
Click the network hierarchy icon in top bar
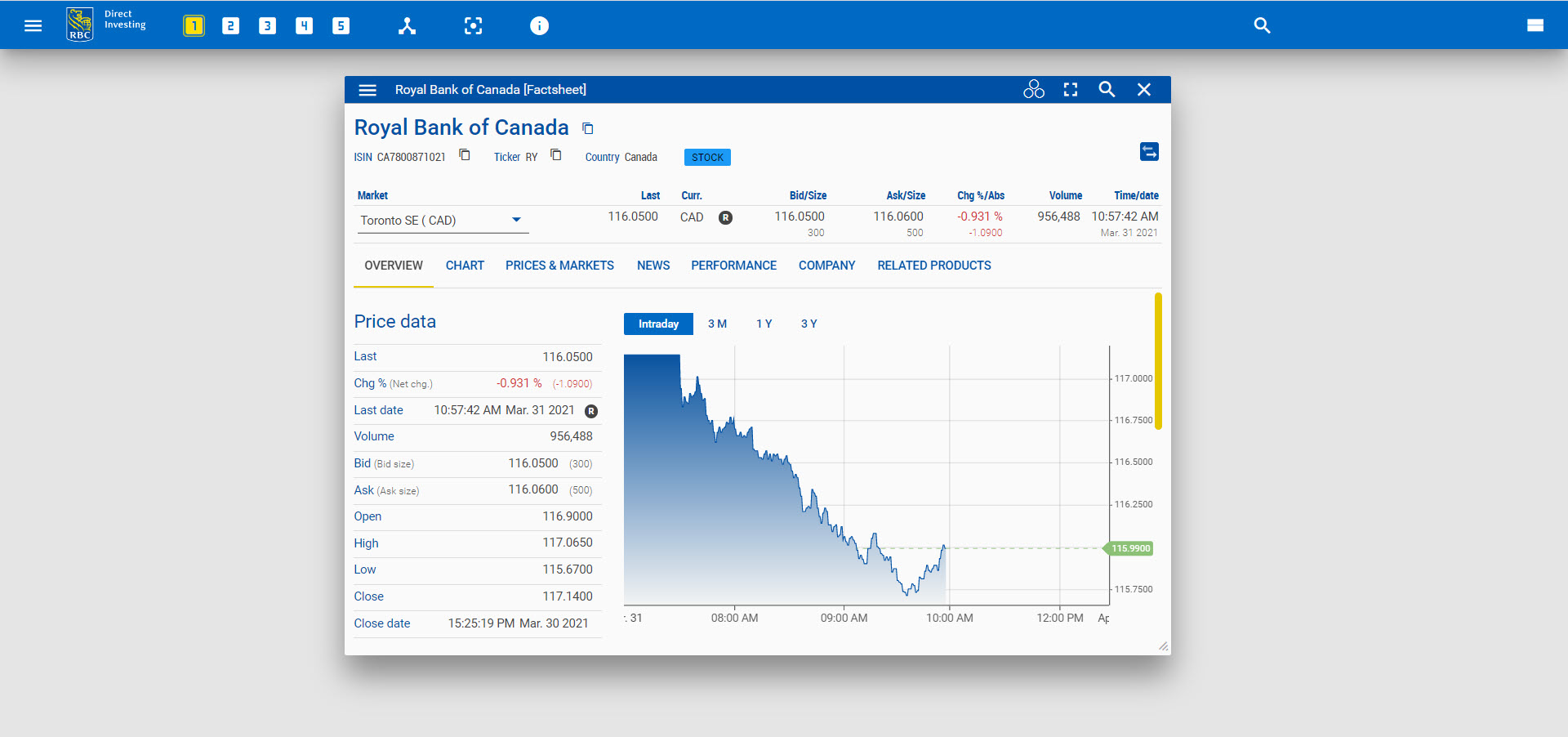click(x=407, y=26)
